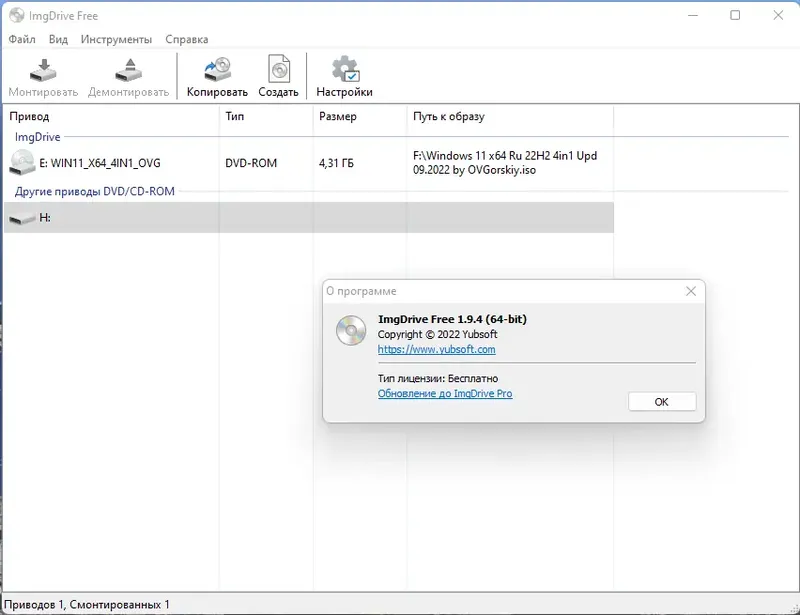Click the Создать image file icon

click(x=279, y=69)
